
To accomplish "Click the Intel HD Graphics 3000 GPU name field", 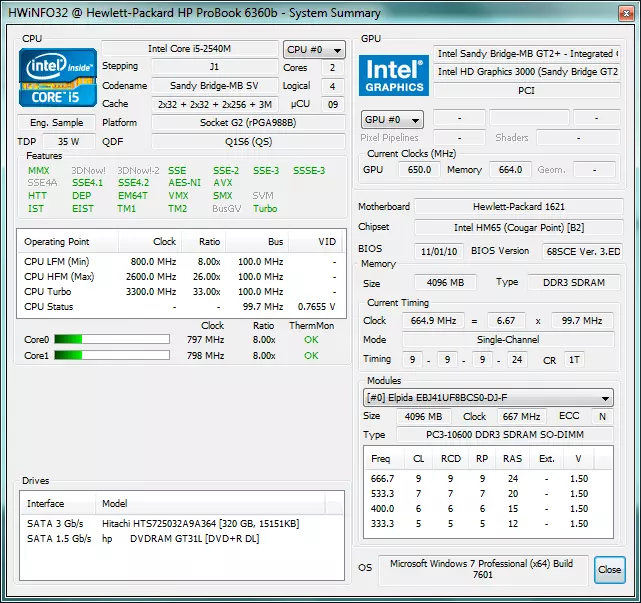I will tap(527, 72).
